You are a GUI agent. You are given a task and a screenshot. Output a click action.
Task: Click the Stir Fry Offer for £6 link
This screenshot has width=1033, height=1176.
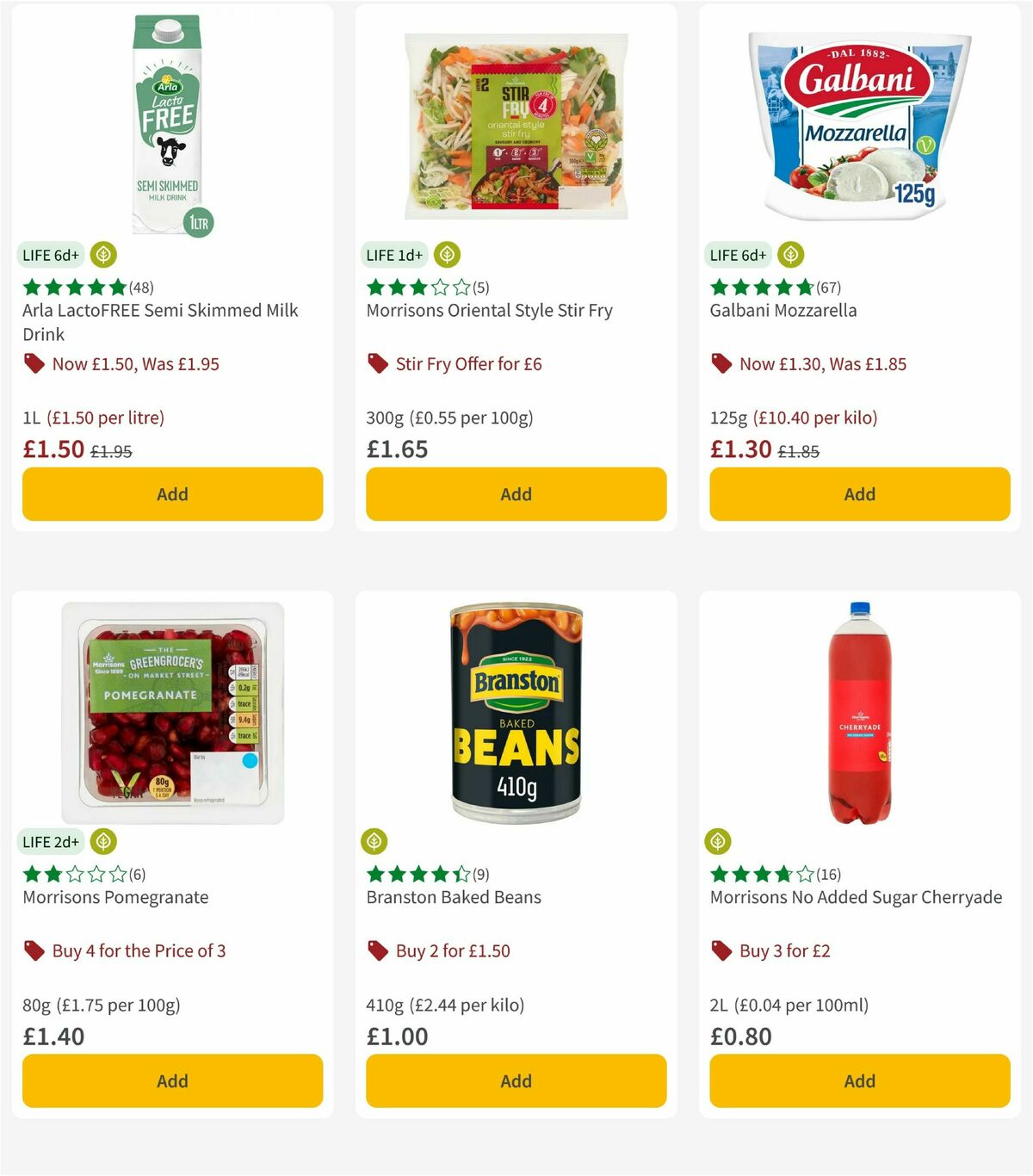469,363
